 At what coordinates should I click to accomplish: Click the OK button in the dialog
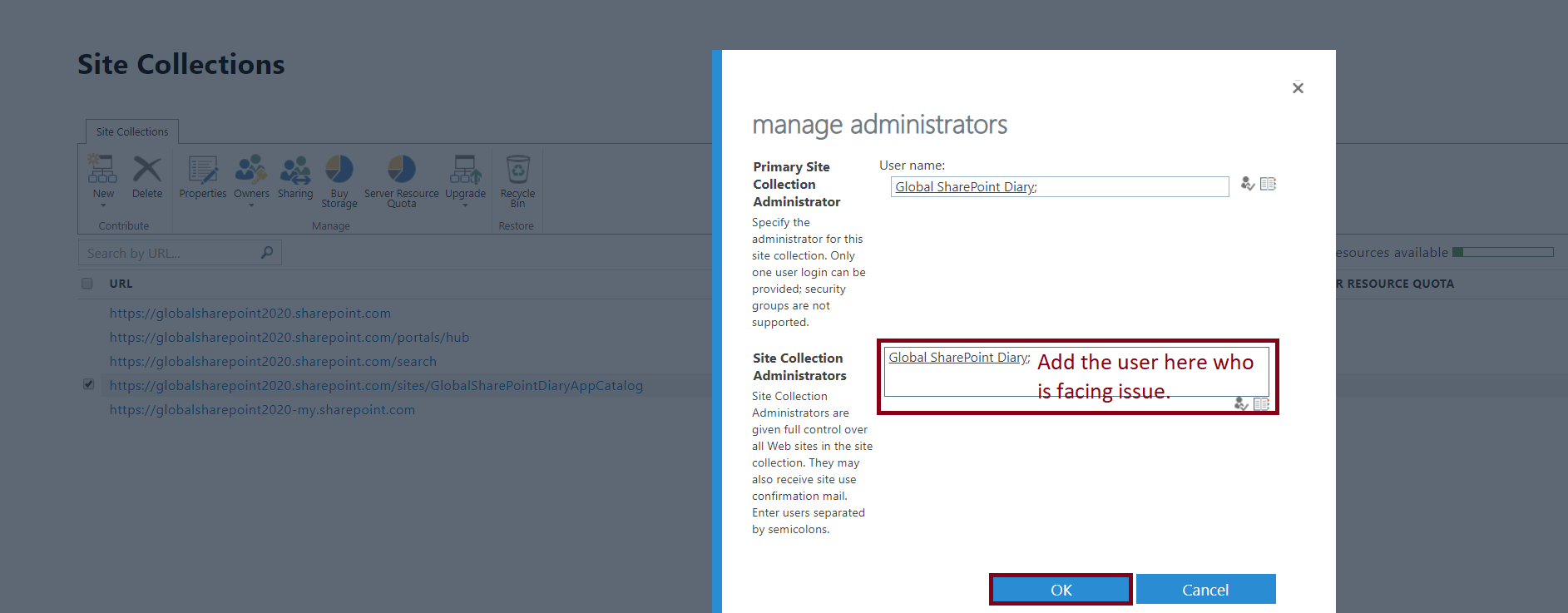coord(1061,590)
